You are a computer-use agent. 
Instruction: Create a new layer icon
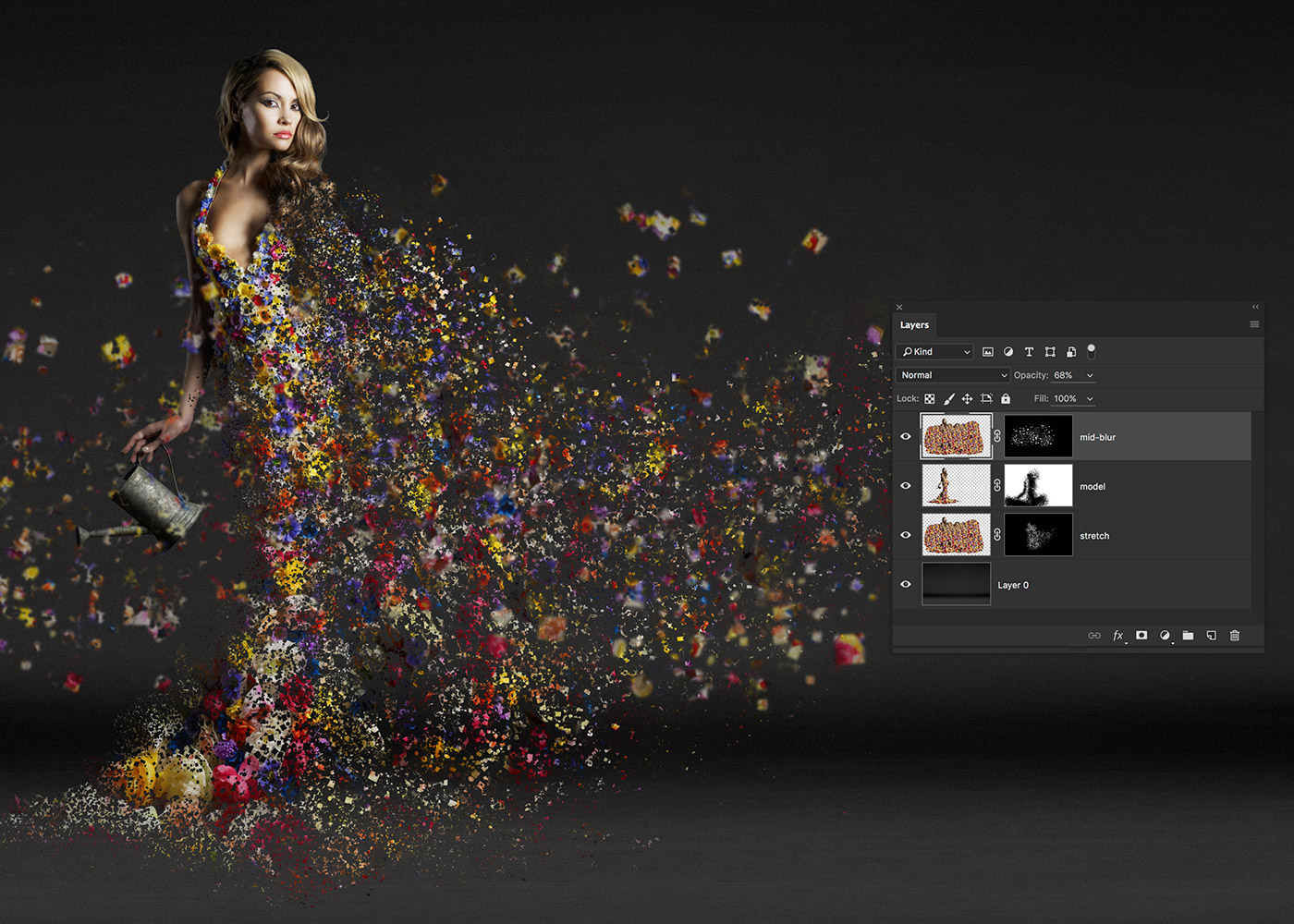tap(1211, 636)
